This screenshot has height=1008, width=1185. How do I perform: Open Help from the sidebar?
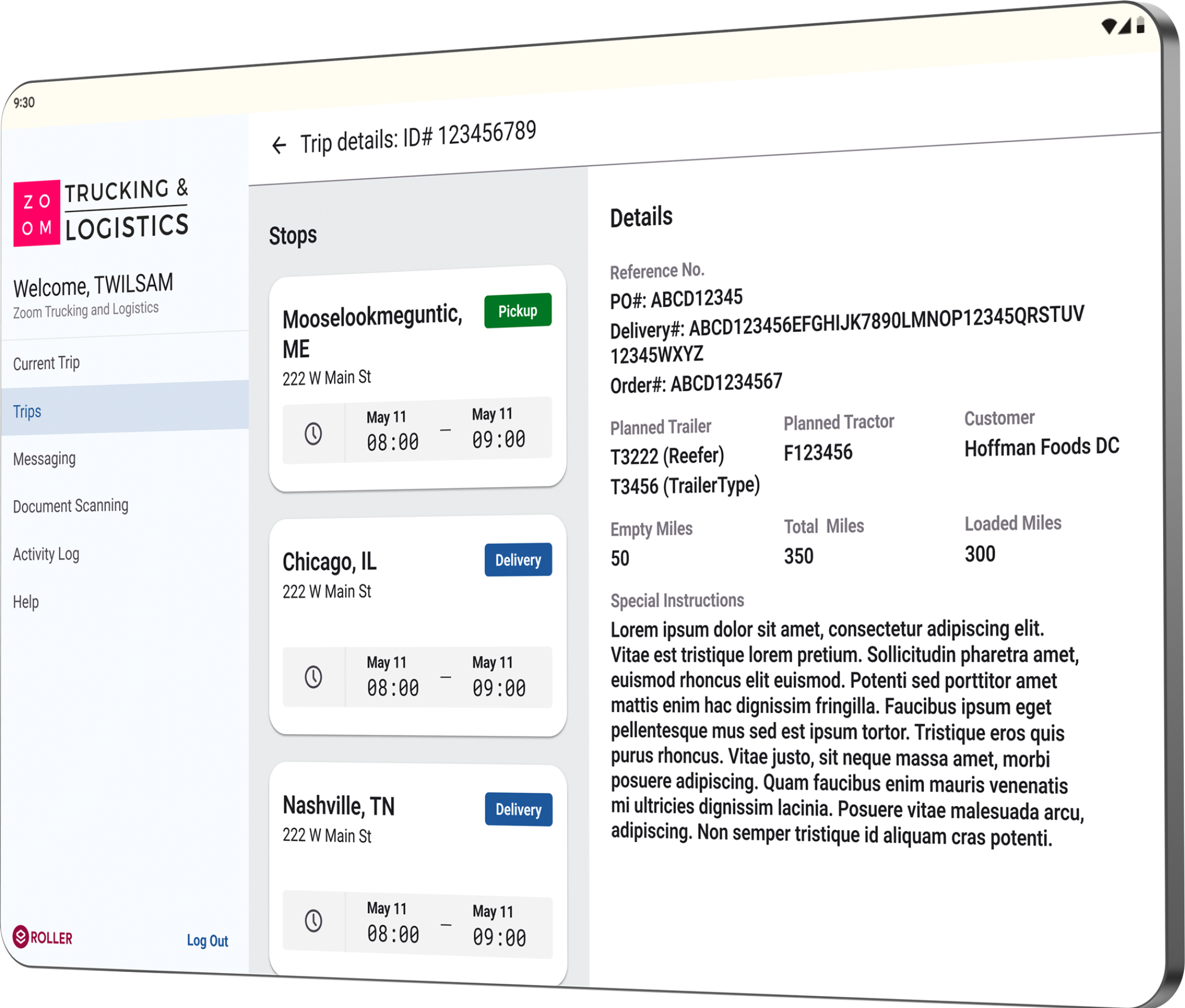point(27,602)
